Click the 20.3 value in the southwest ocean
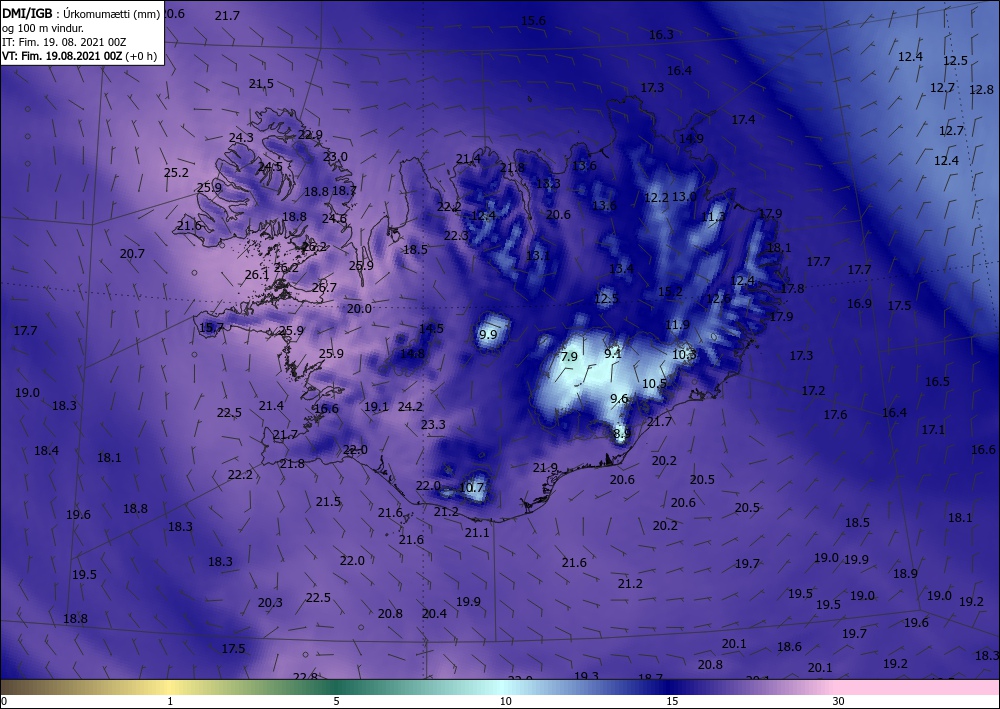Viewport: 1000px width, 709px height. click(270, 602)
